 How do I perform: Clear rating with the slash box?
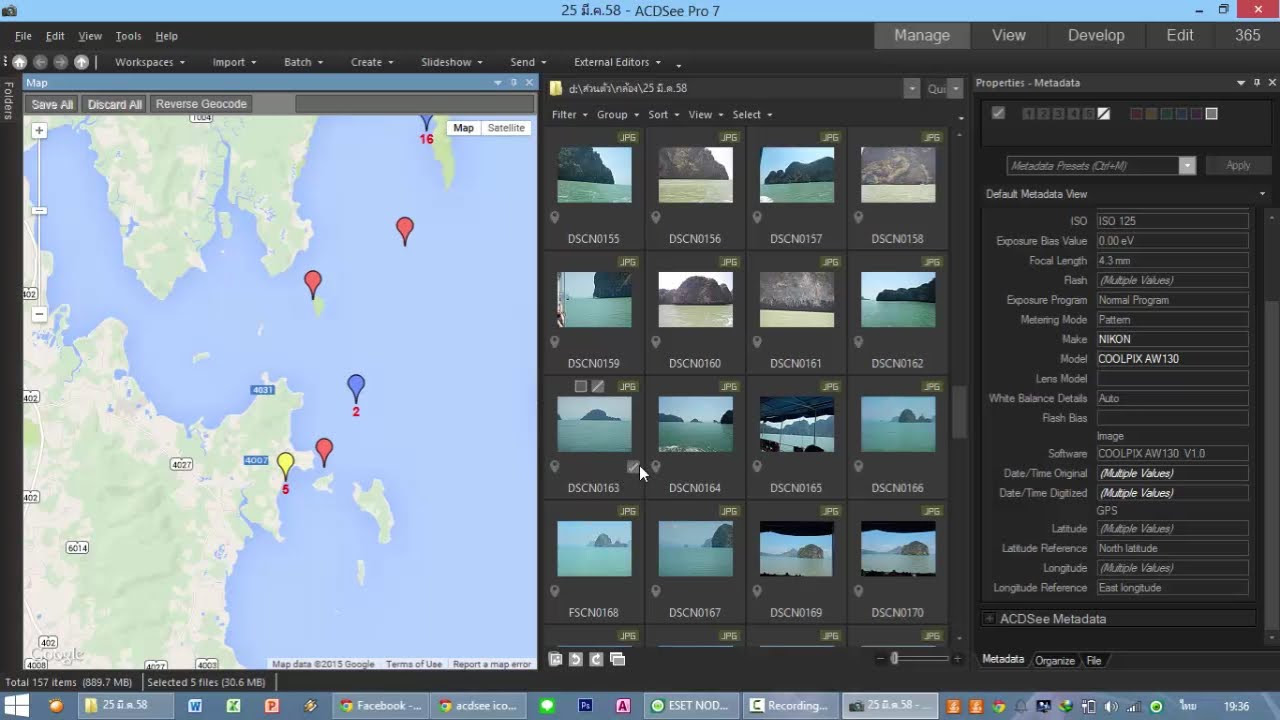[1104, 114]
